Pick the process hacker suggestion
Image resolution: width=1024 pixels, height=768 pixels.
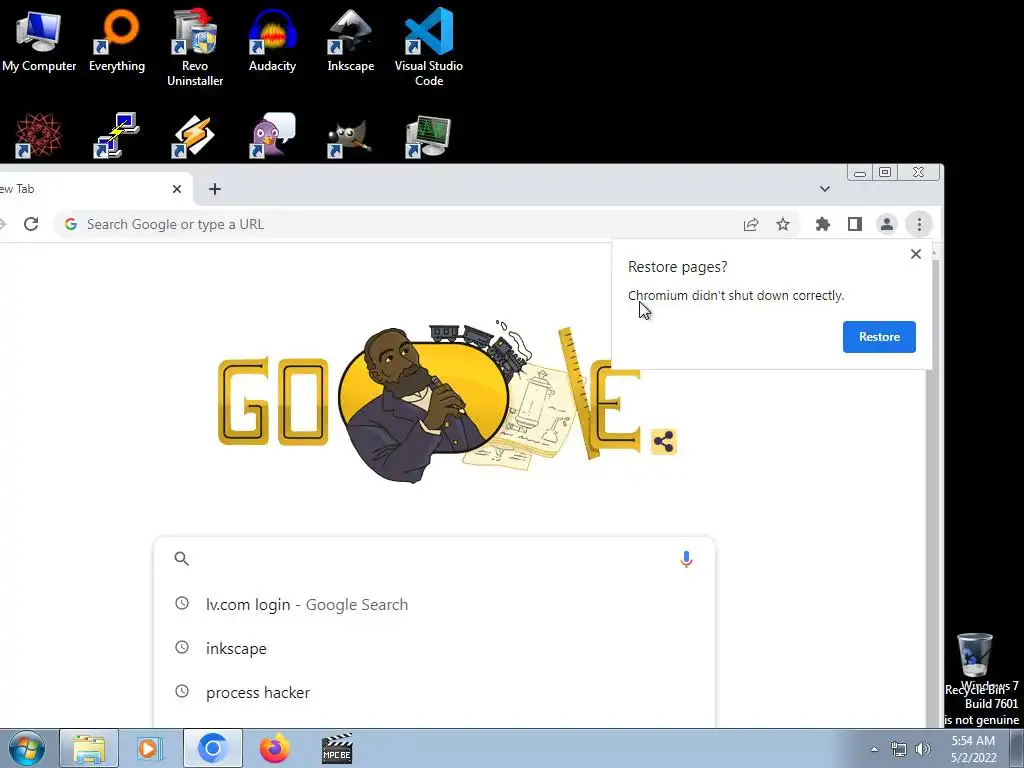(x=434, y=692)
